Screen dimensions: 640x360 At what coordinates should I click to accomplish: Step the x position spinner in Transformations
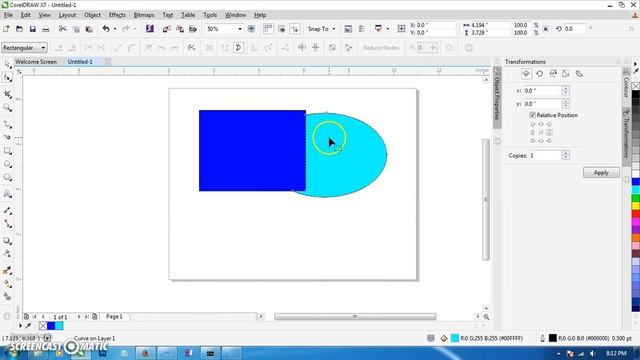pyautogui.click(x=565, y=91)
